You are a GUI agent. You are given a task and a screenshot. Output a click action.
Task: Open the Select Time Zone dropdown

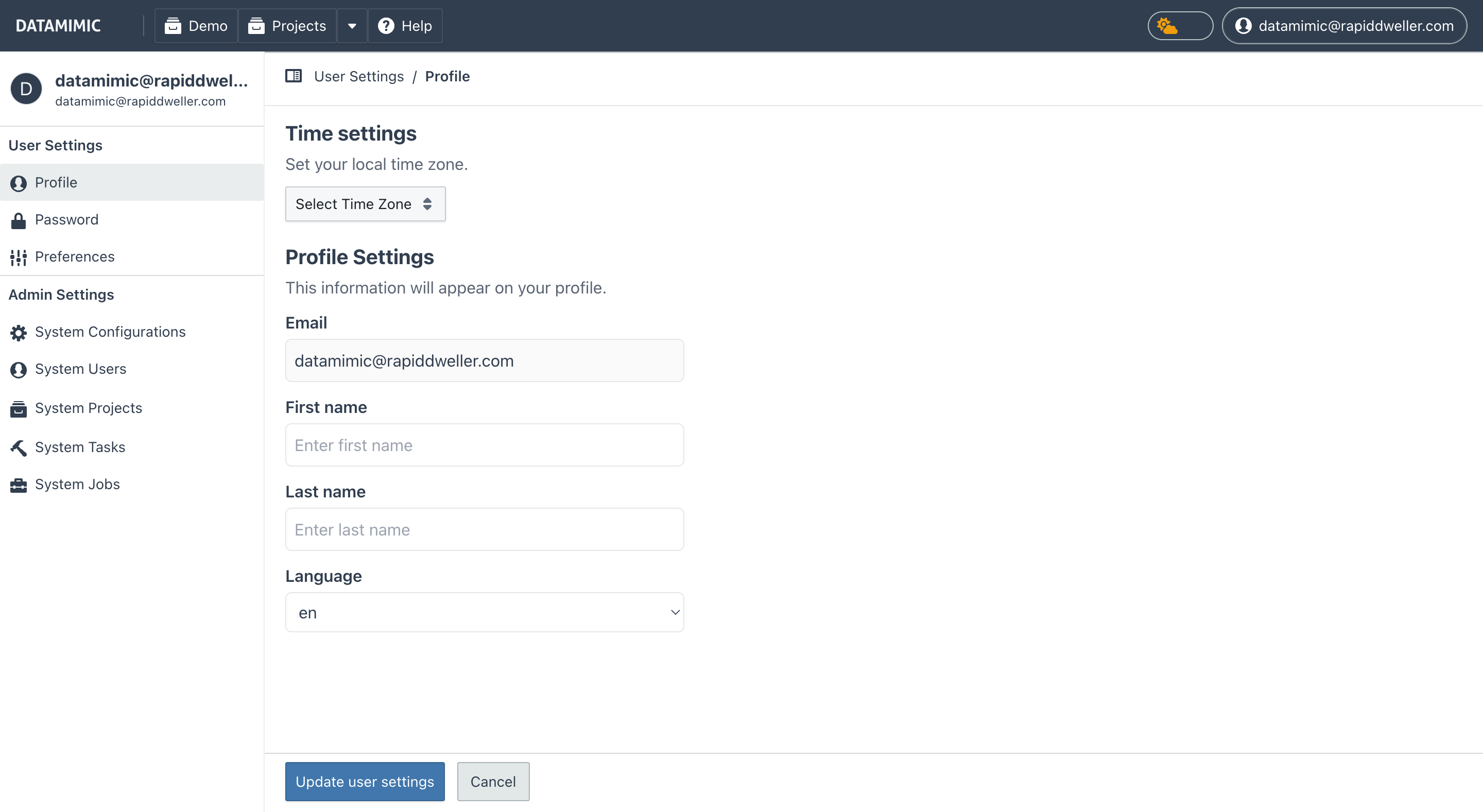tap(365, 204)
